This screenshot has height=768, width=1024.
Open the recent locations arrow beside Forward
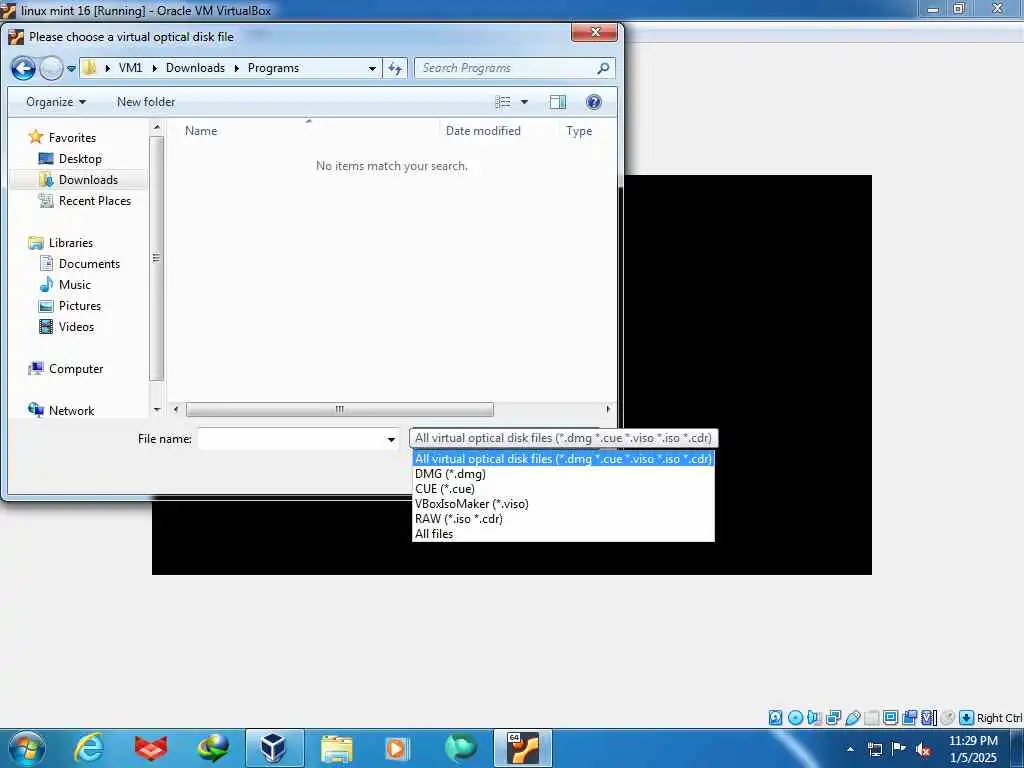(71, 69)
